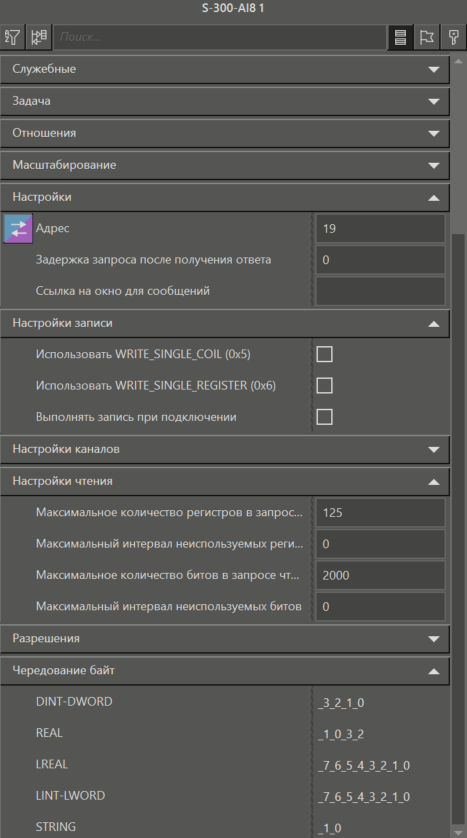The height and width of the screenshot is (838, 467).
Task: Click the tree structure icon beside the filter
Action: click(39, 37)
